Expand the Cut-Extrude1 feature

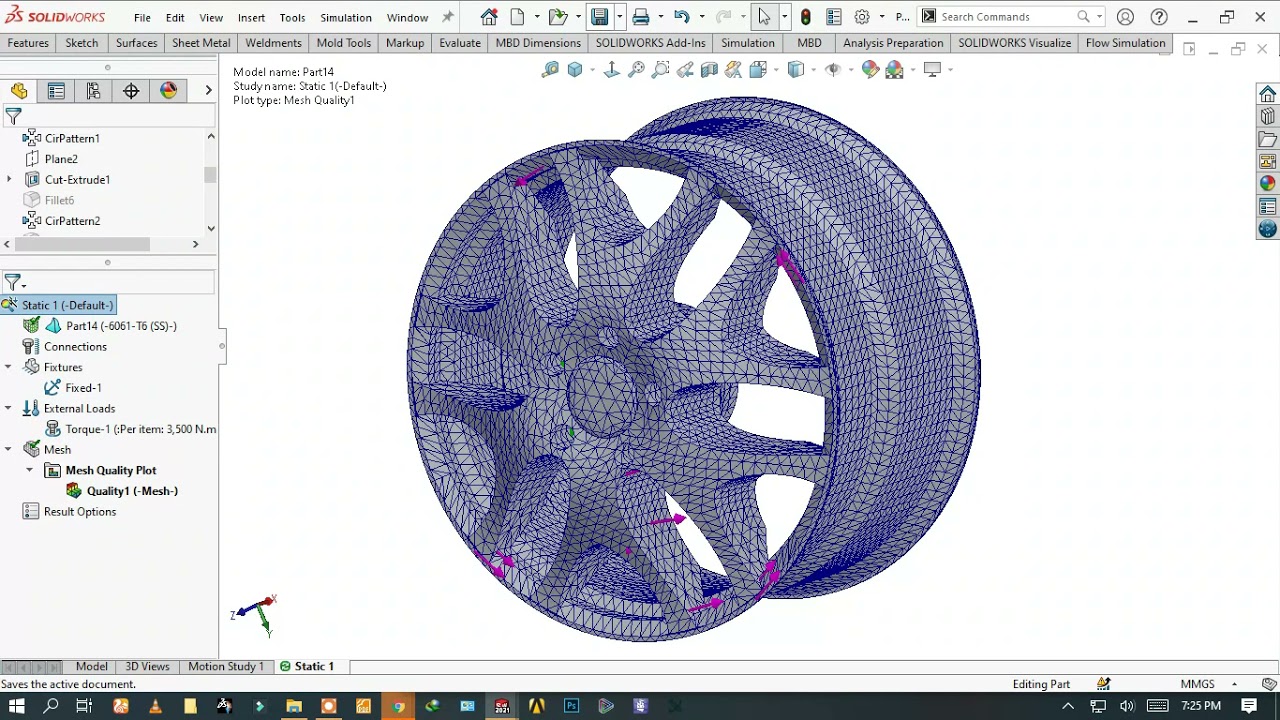click(x=9, y=180)
